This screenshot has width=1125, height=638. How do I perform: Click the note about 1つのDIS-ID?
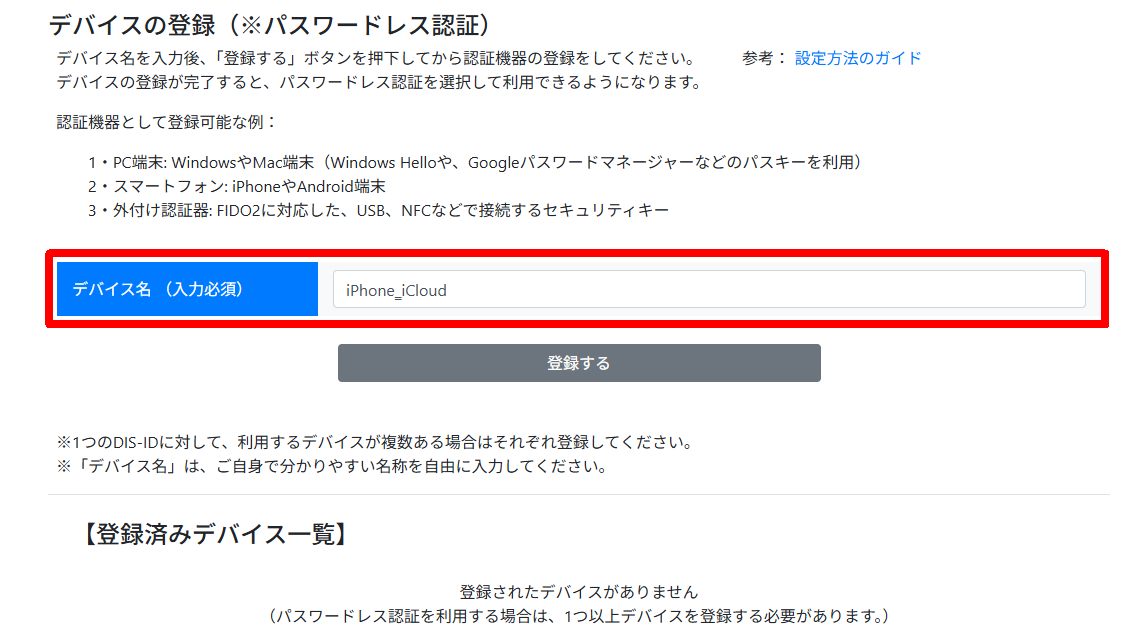[x=375, y=442]
